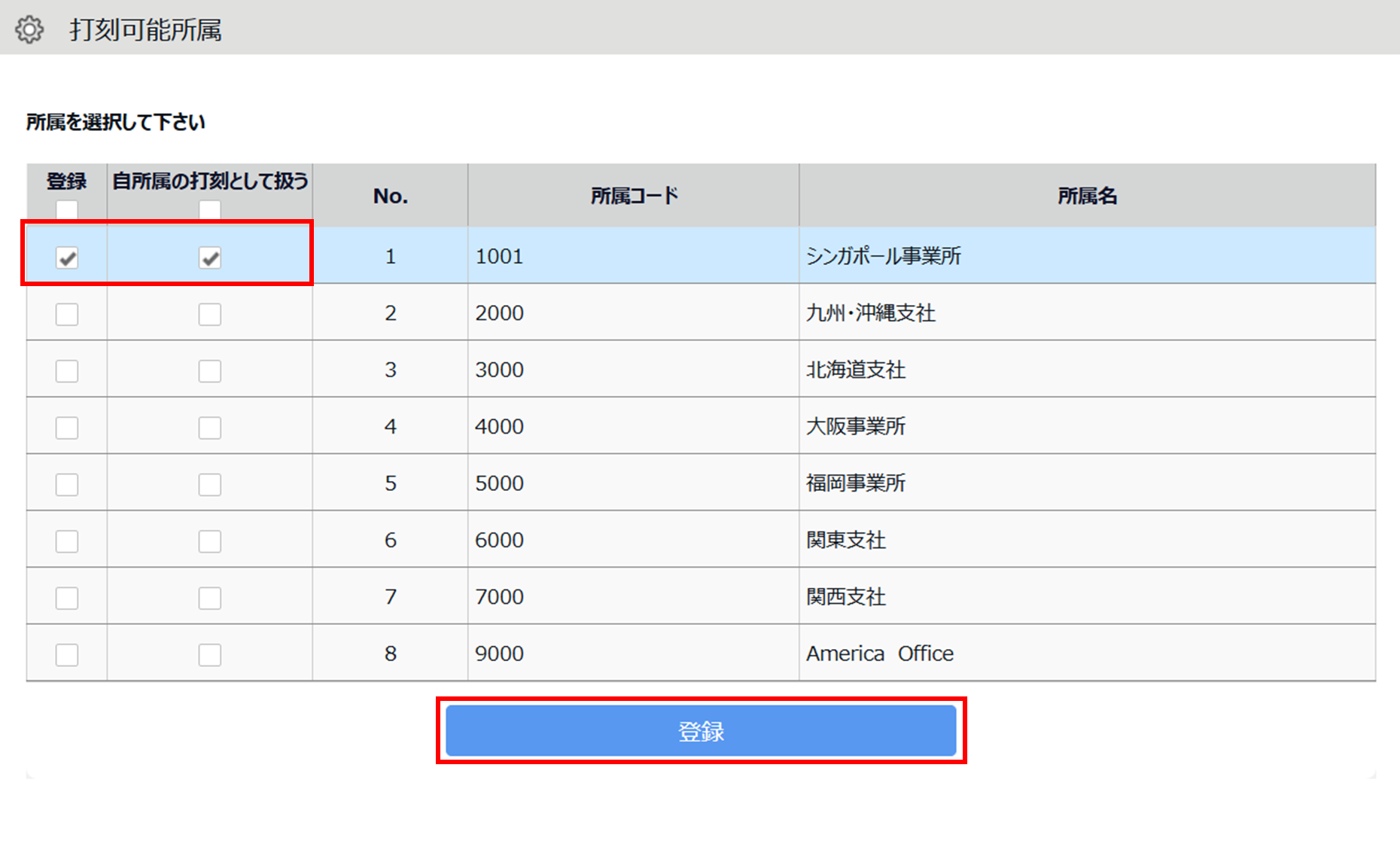This screenshot has width=1400, height=847.
Task: Click No. cell 1 in シンガポール事業所 row
Action: point(390,256)
